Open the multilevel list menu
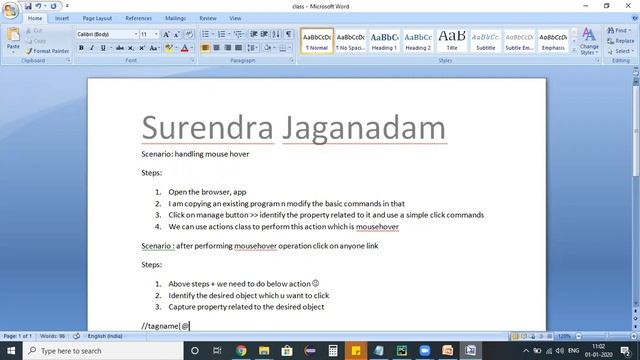640x360 pixels. pyautogui.click(x=238, y=34)
